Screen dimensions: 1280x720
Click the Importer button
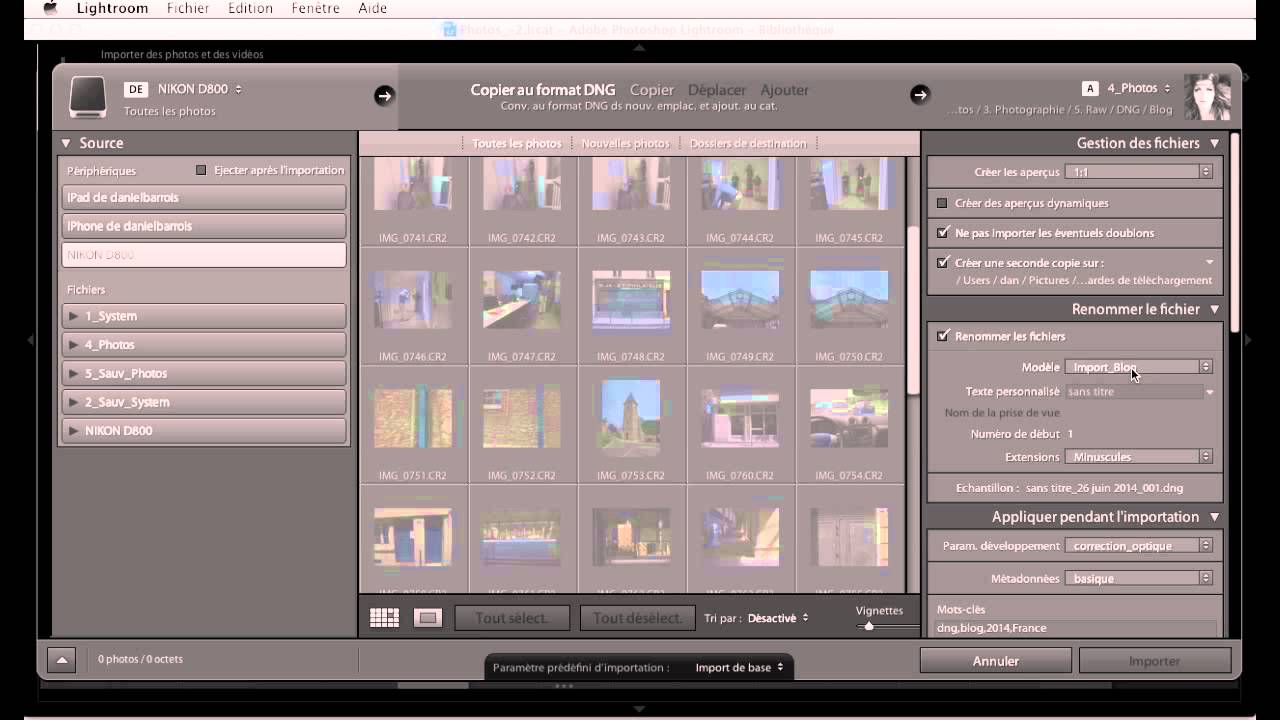[1155, 661]
